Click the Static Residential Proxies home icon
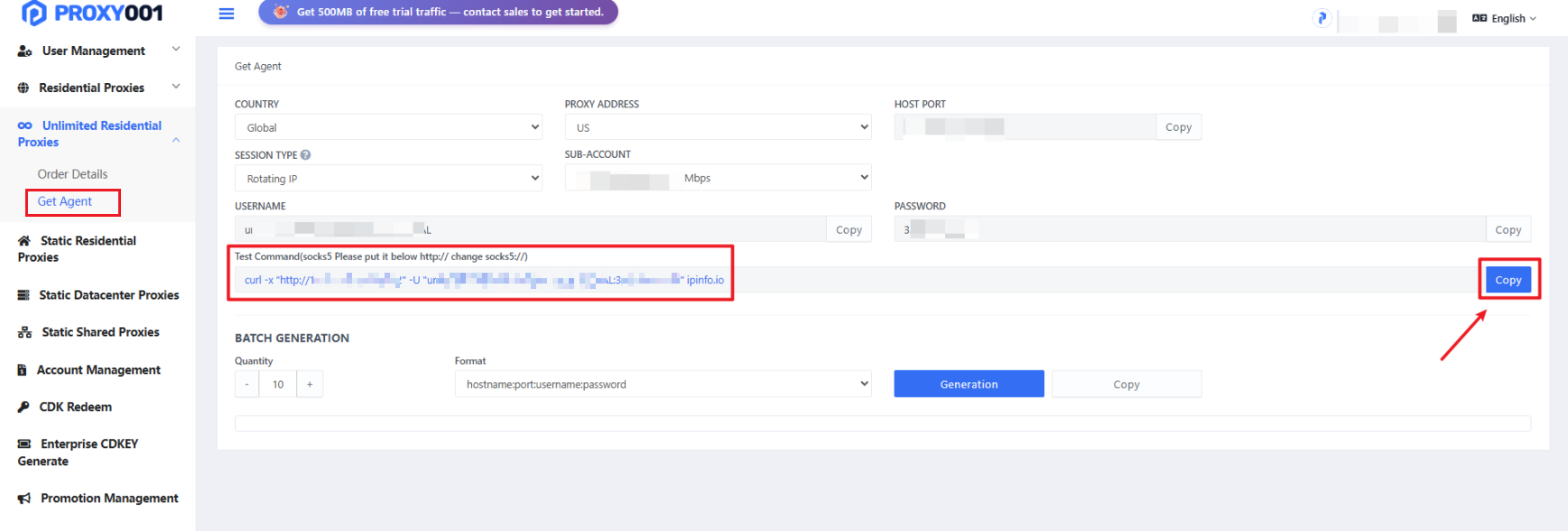 pos(24,241)
